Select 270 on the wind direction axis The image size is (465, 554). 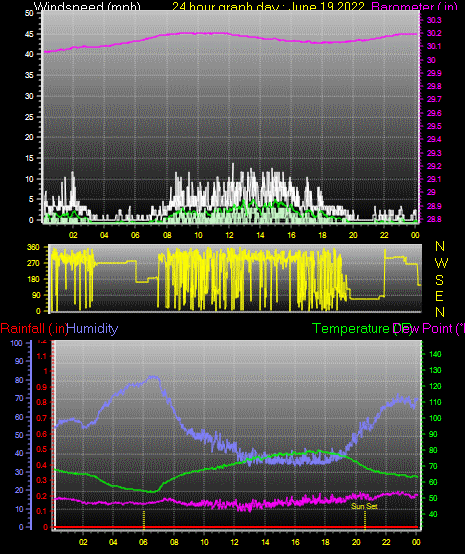[x=33, y=263]
